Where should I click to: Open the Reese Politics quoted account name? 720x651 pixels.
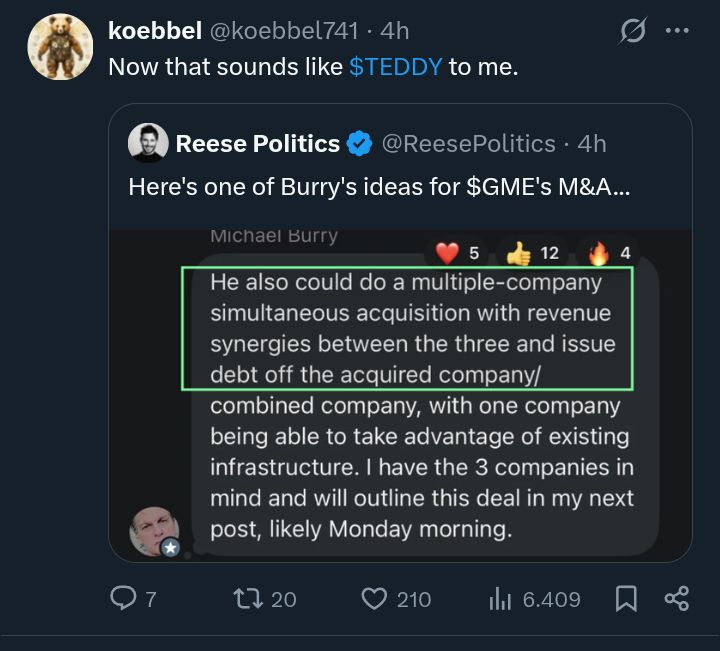point(258,144)
